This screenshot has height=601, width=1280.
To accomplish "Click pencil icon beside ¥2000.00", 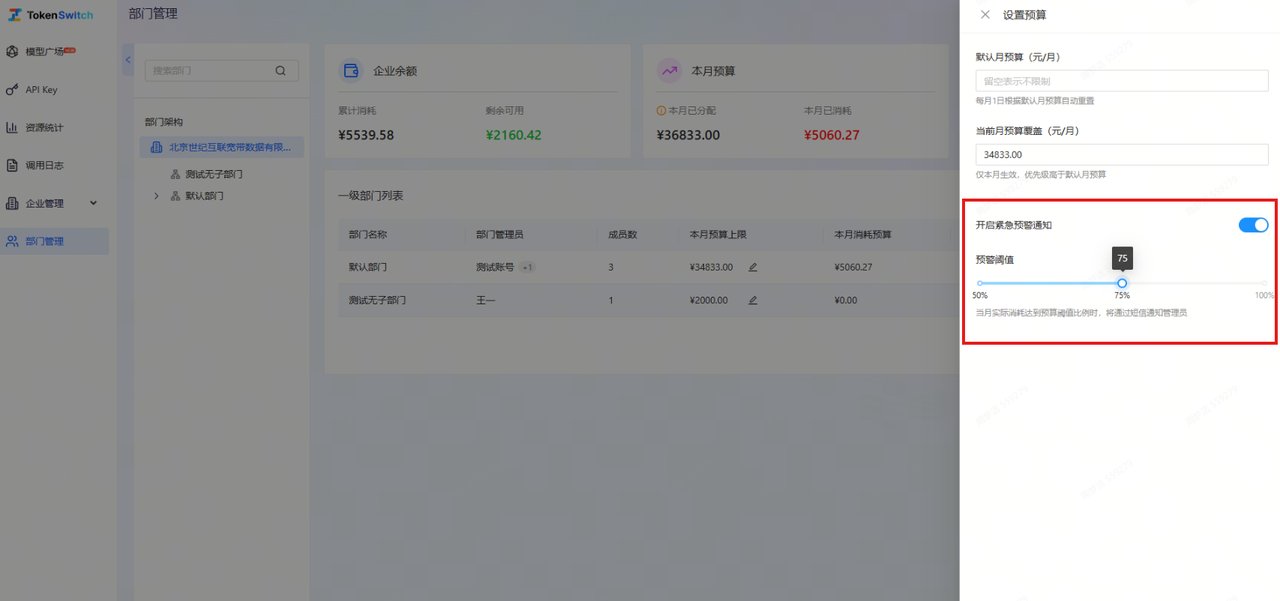I will [753, 300].
